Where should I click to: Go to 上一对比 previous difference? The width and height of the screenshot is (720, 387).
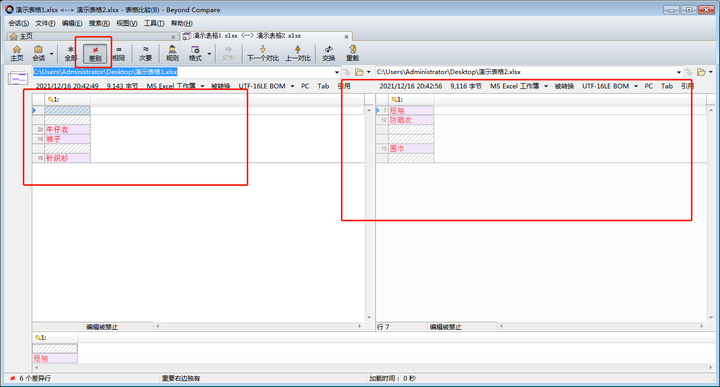[298, 53]
